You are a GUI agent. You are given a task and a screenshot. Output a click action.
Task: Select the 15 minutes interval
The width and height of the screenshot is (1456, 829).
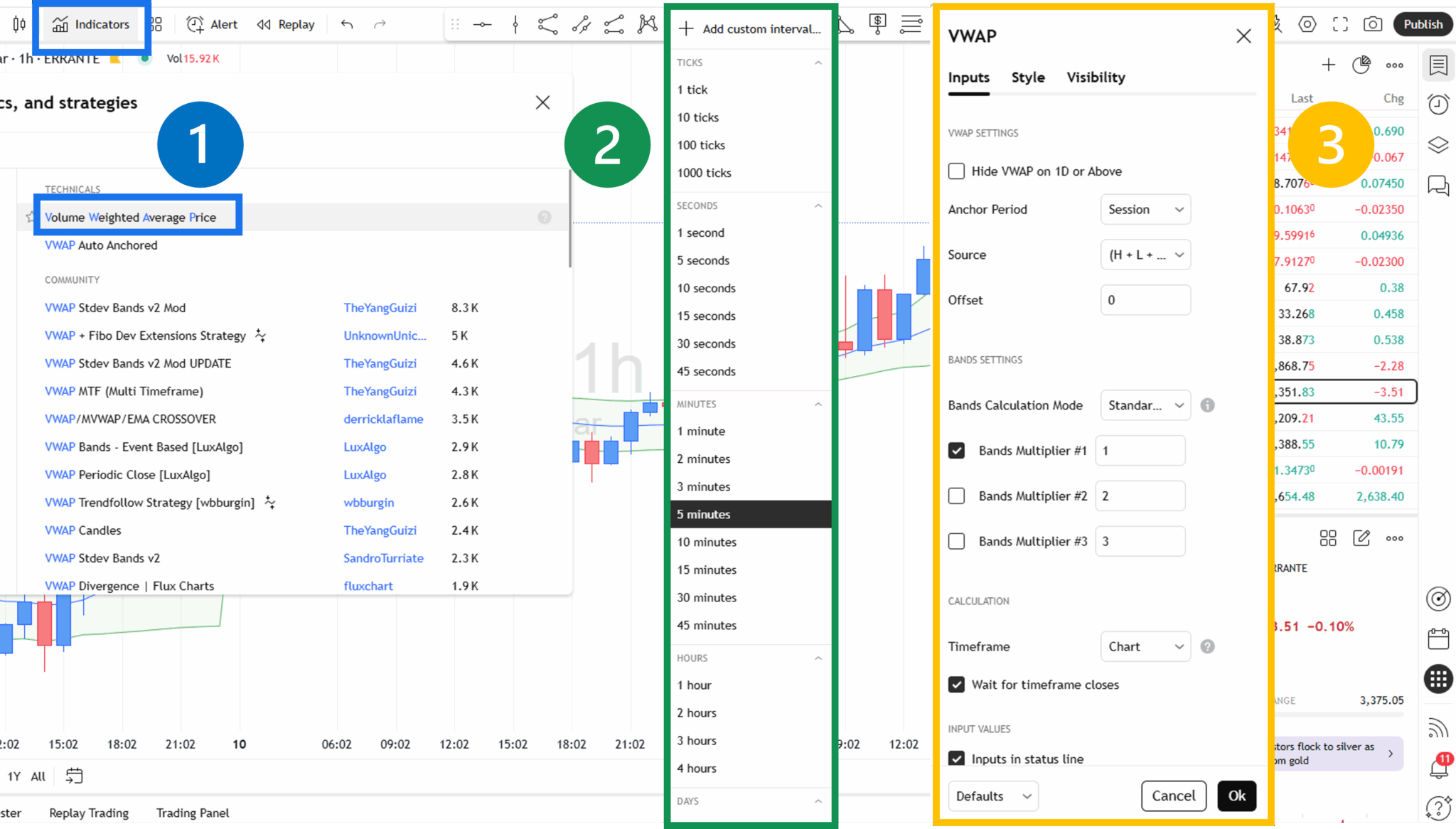707,569
